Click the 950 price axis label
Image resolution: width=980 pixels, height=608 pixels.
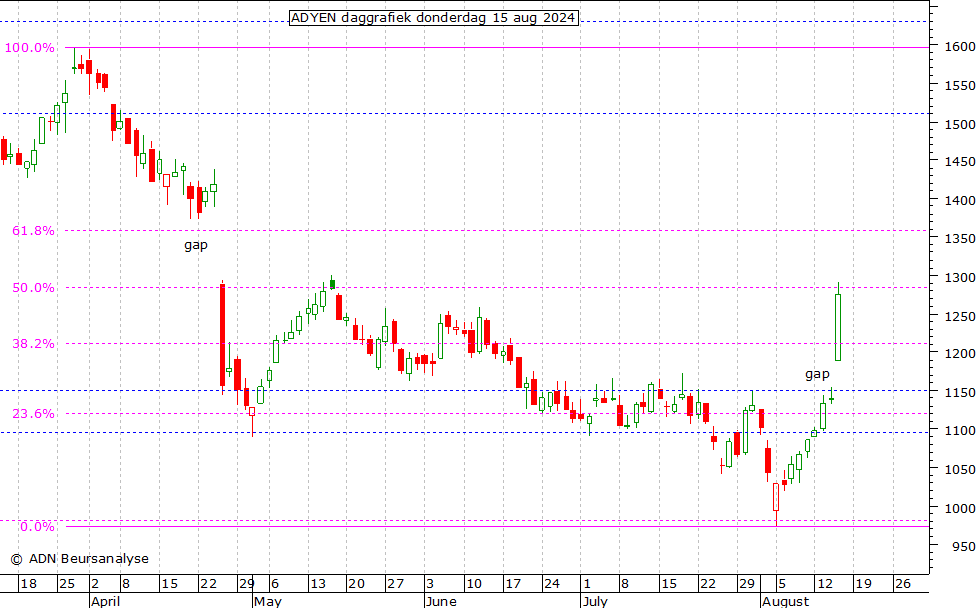pos(963,546)
